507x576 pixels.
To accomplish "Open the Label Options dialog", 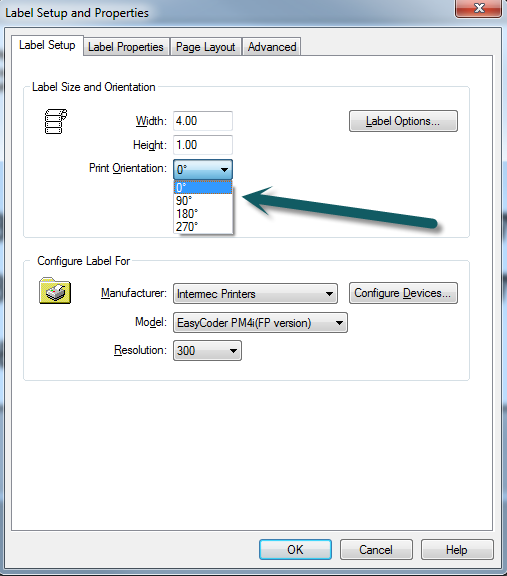I will (403, 121).
